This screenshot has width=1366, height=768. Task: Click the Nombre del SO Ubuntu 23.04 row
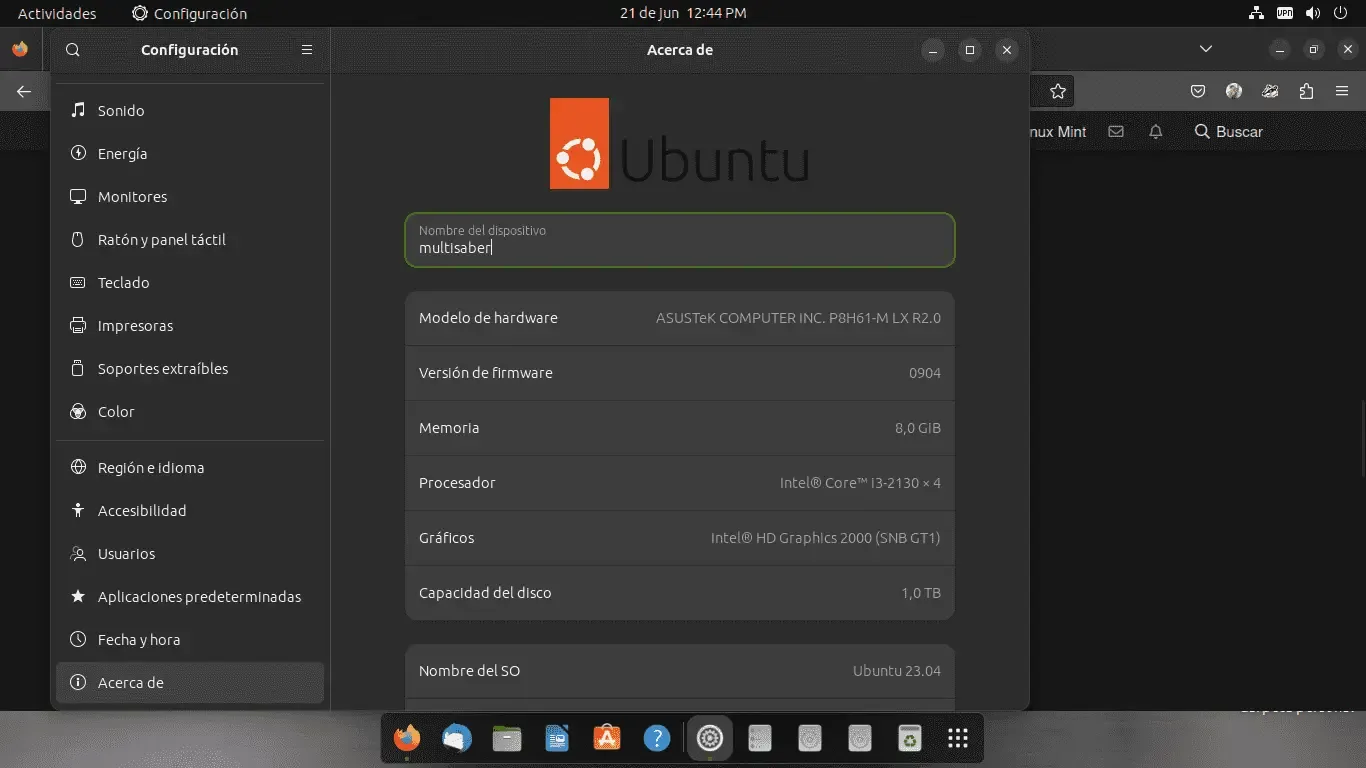click(680, 671)
